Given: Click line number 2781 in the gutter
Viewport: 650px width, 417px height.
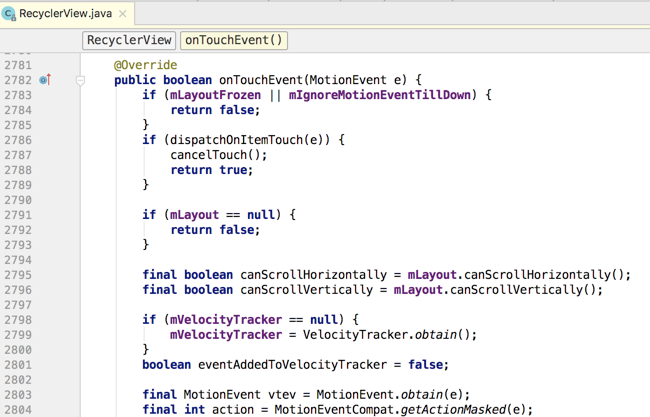Looking at the screenshot, I should [18, 65].
